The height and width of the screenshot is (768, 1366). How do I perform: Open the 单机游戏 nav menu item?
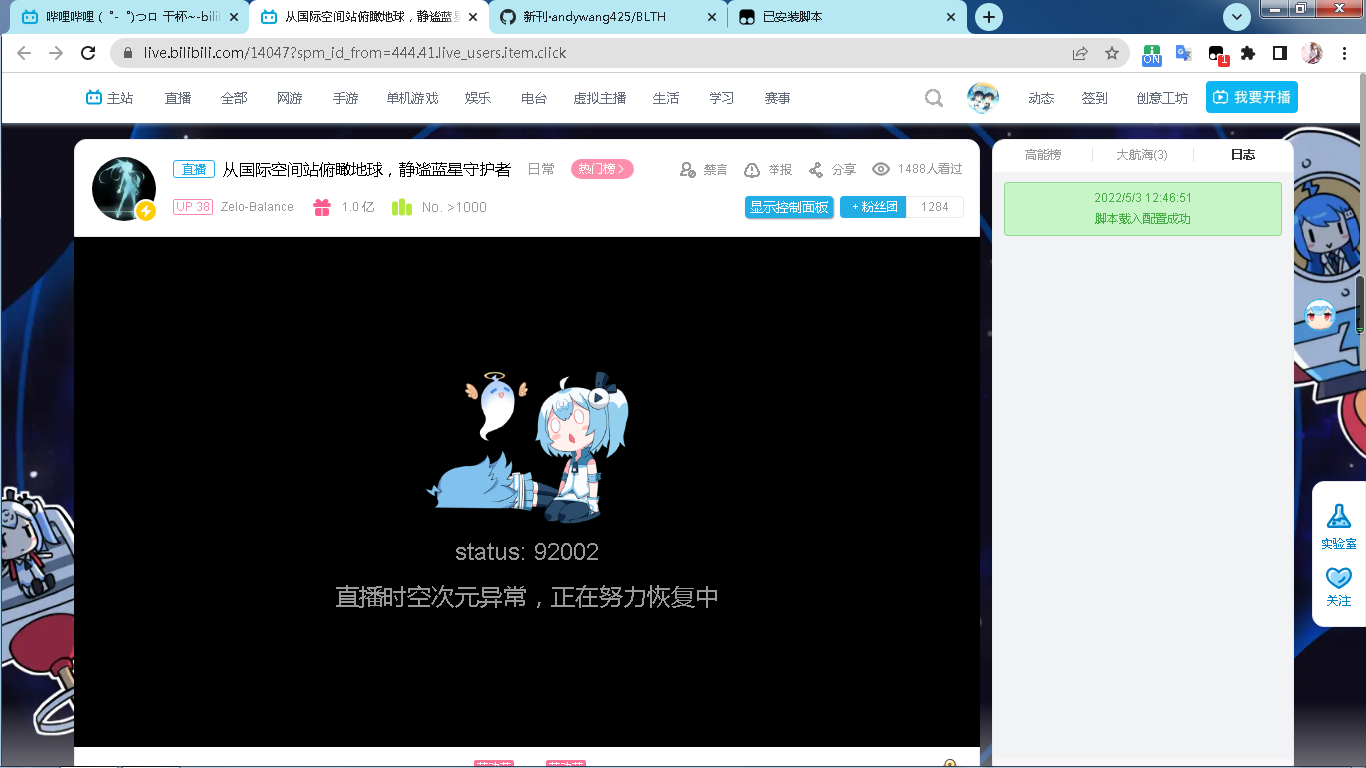tap(412, 98)
